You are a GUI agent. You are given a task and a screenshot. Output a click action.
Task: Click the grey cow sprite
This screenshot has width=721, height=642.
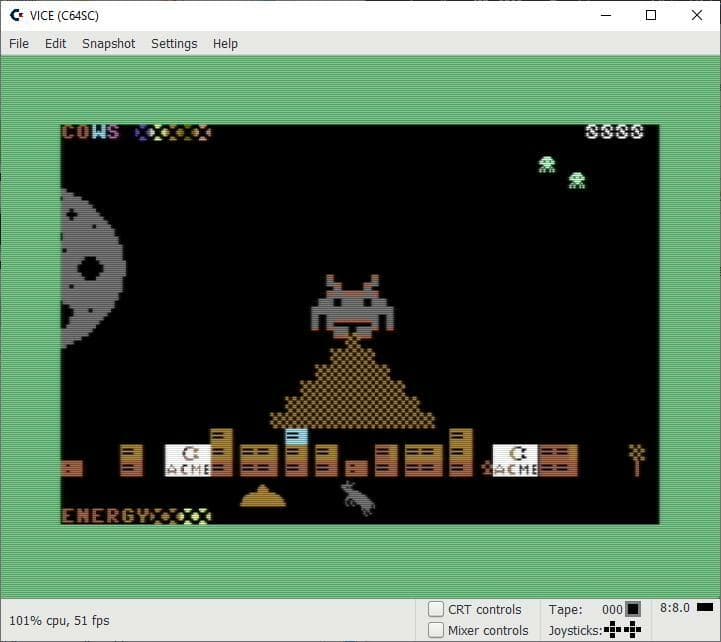(358, 499)
